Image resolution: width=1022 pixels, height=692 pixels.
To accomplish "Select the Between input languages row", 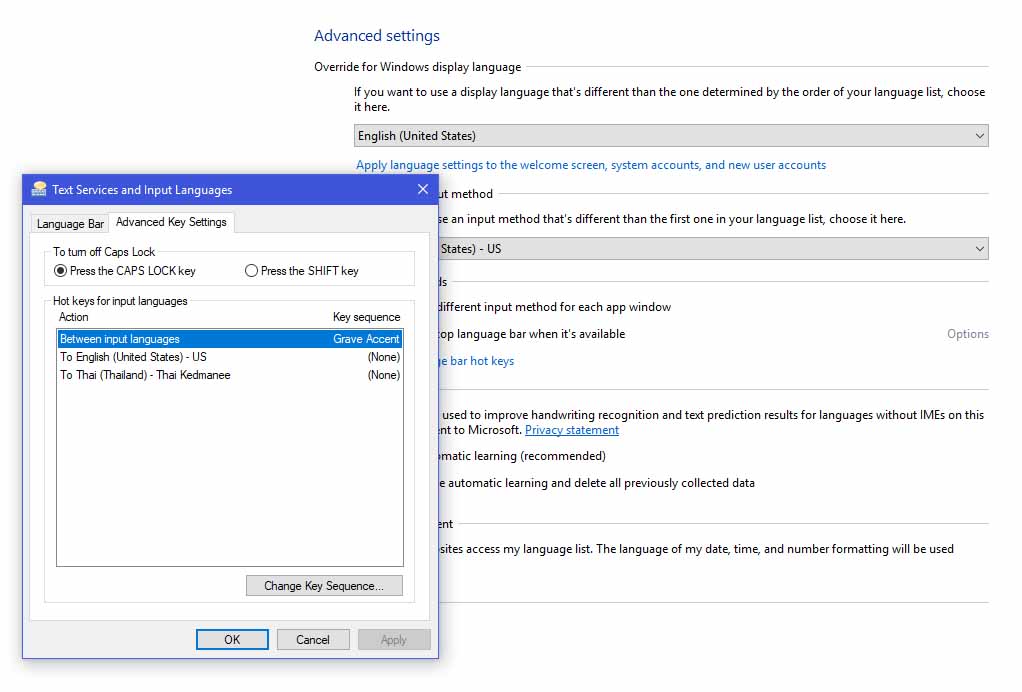I will coord(229,339).
